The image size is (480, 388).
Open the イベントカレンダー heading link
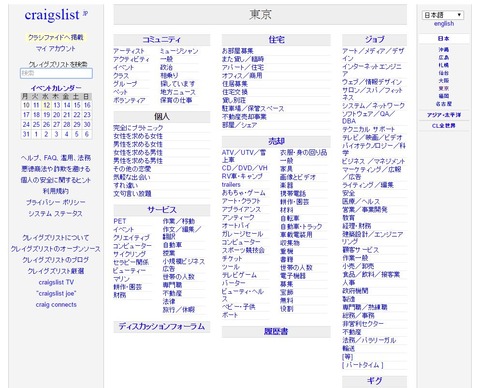tap(56, 88)
